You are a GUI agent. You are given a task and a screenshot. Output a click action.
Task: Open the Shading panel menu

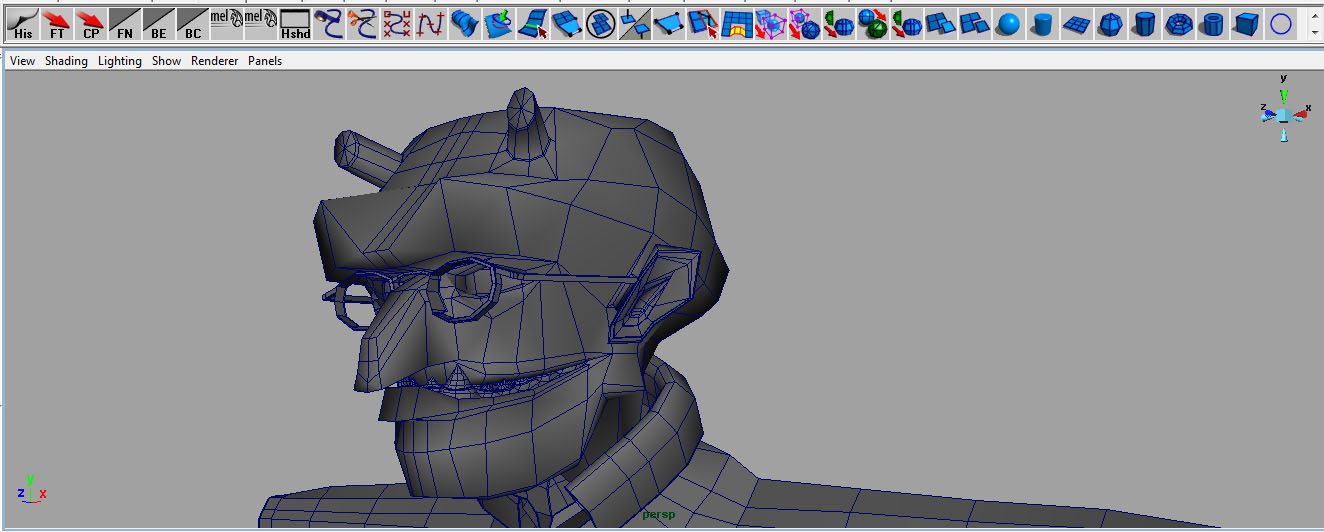point(66,61)
